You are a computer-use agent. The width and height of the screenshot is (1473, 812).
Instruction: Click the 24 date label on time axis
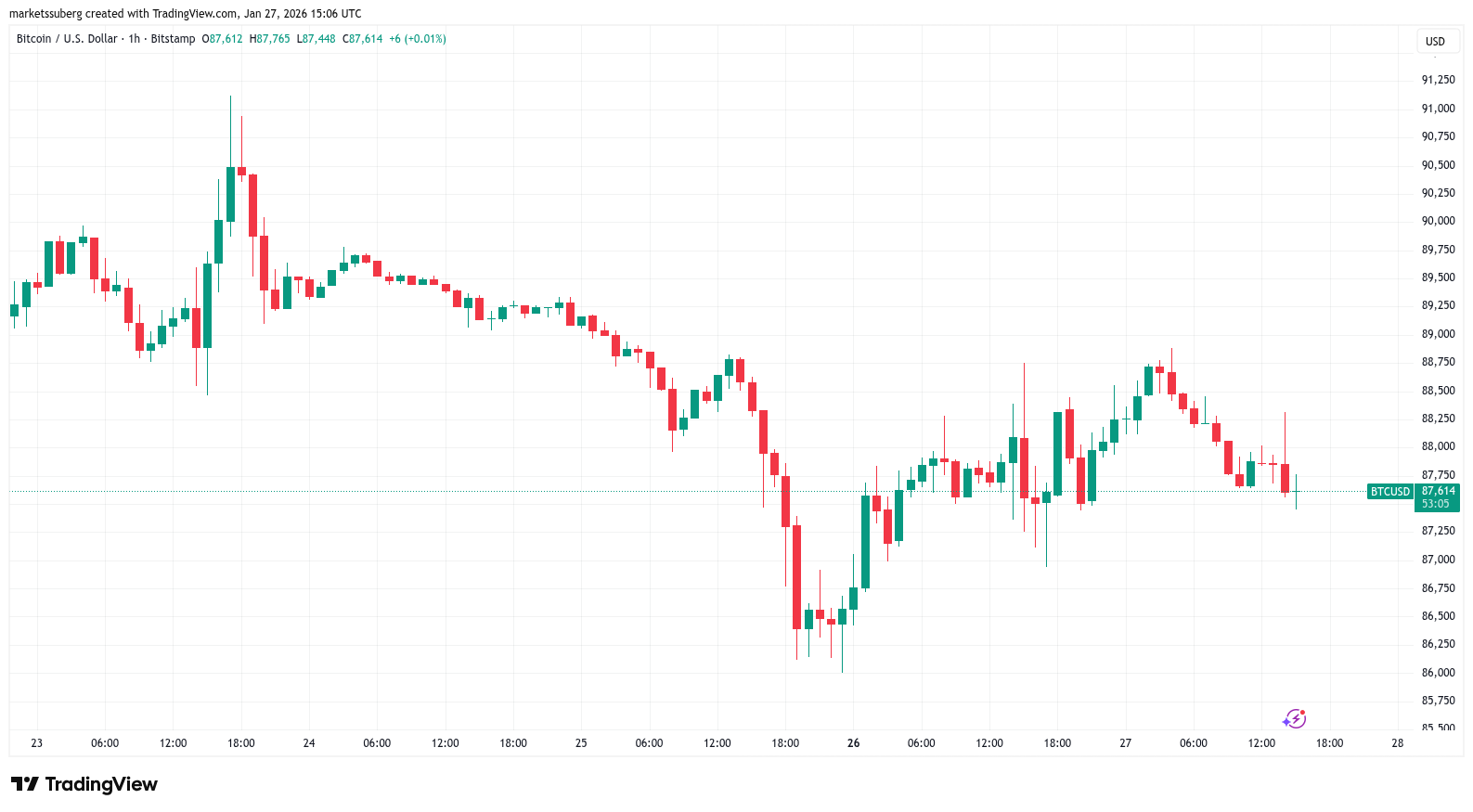309,743
